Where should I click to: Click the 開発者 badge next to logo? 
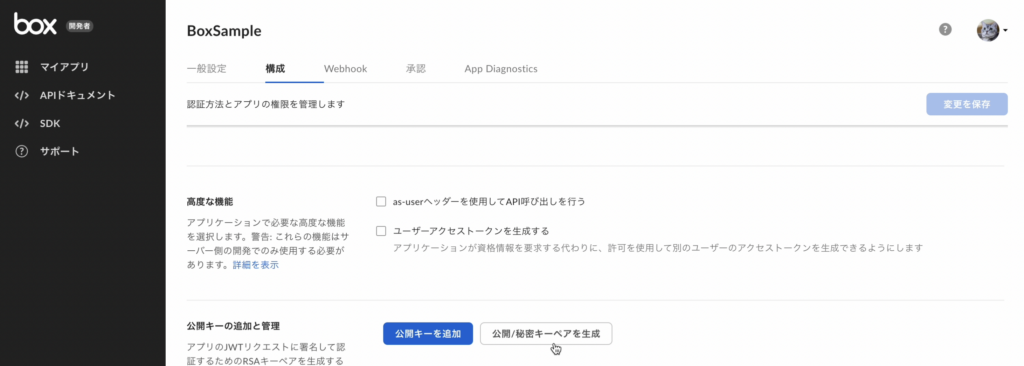(80, 26)
